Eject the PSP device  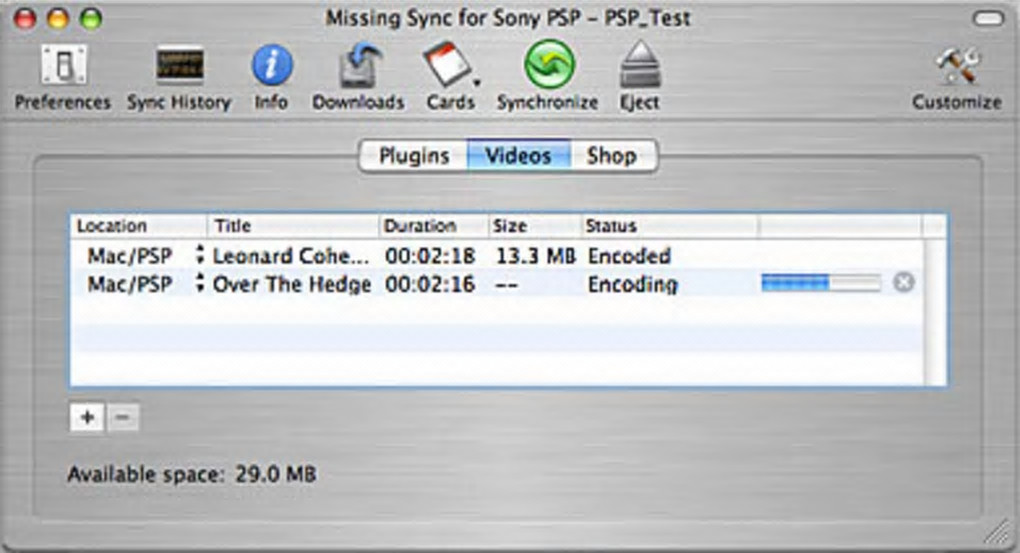coord(638,68)
